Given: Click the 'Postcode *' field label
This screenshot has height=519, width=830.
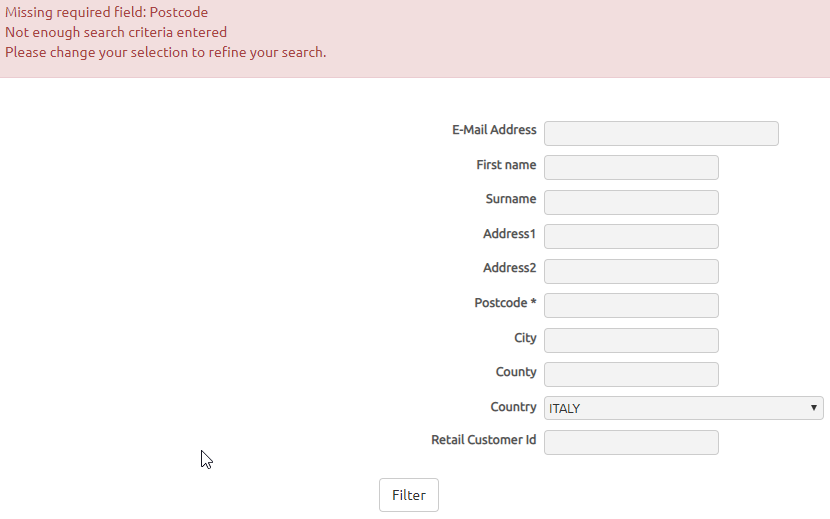Looking at the screenshot, I should 505,303.
